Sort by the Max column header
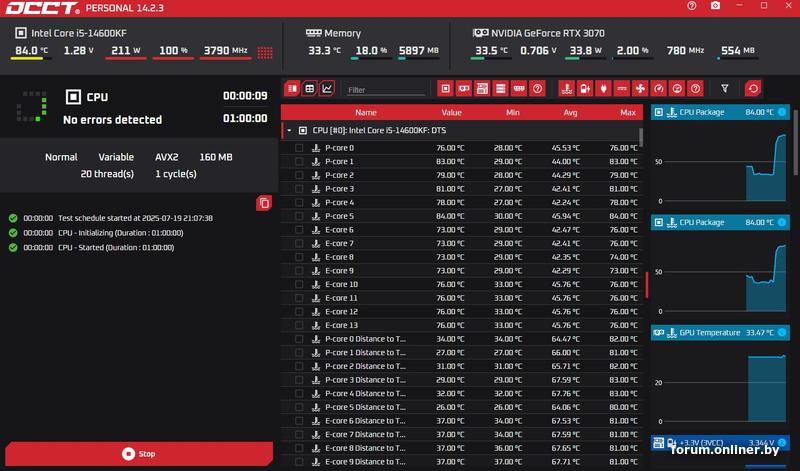The width and height of the screenshot is (800, 471). click(628, 112)
